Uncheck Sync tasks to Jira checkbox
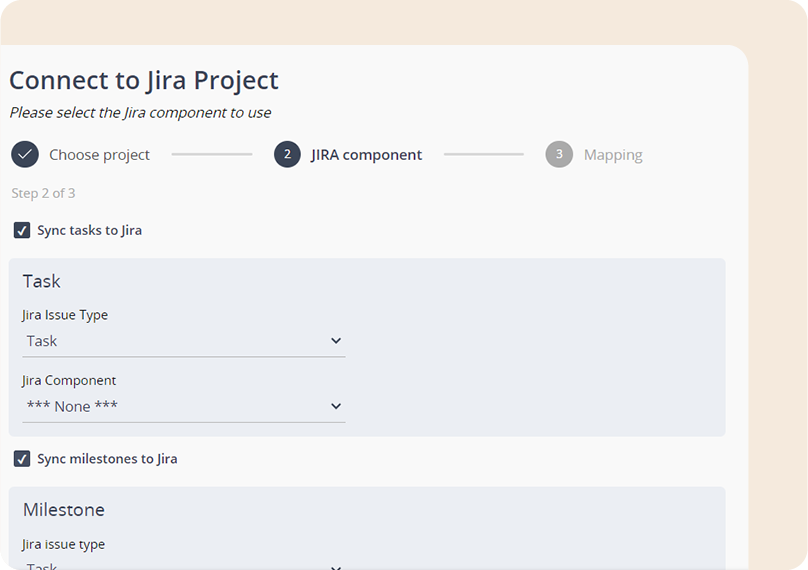The width and height of the screenshot is (808, 570). coord(22,230)
